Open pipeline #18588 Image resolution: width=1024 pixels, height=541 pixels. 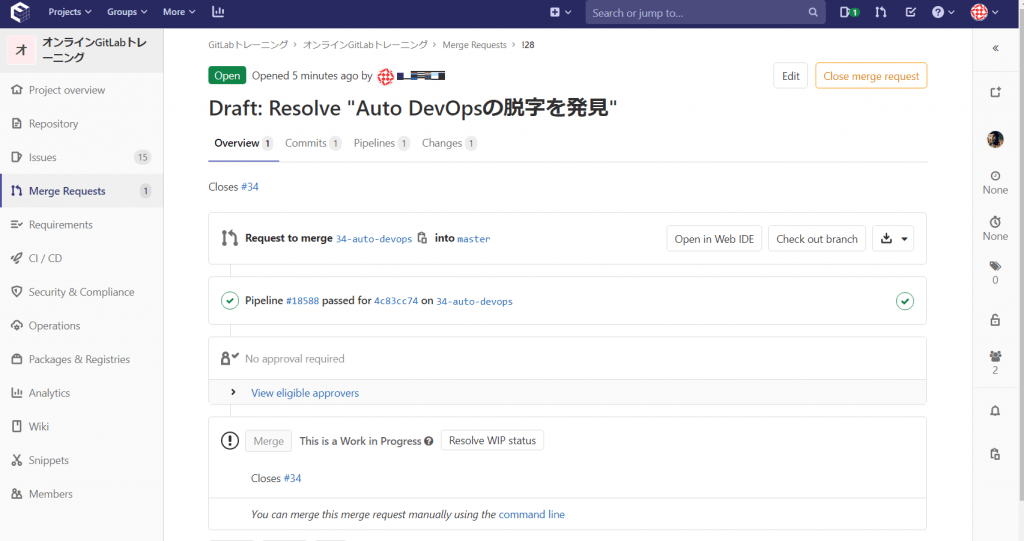[302, 301]
